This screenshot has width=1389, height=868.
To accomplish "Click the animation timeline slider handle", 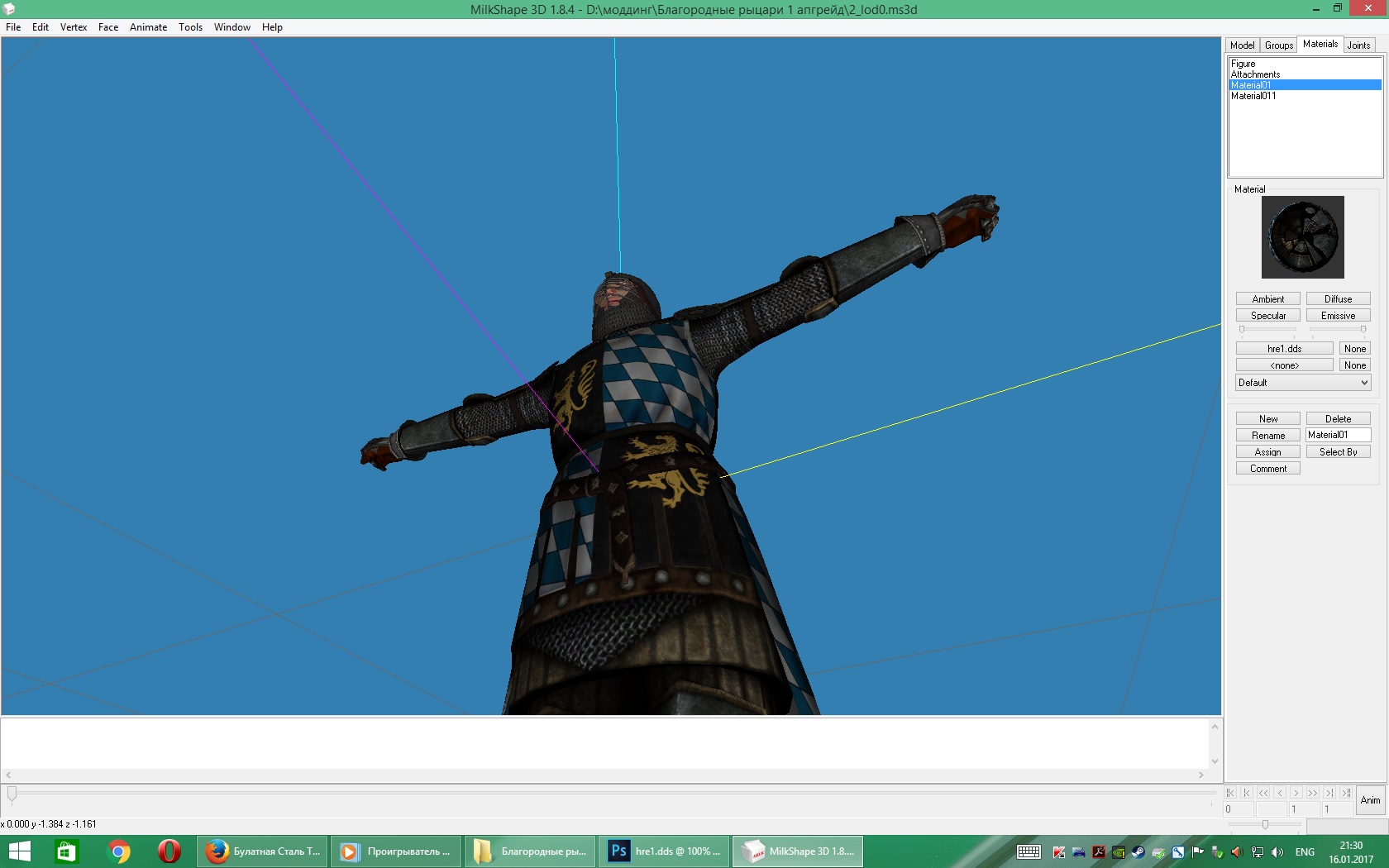I will click(12, 794).
